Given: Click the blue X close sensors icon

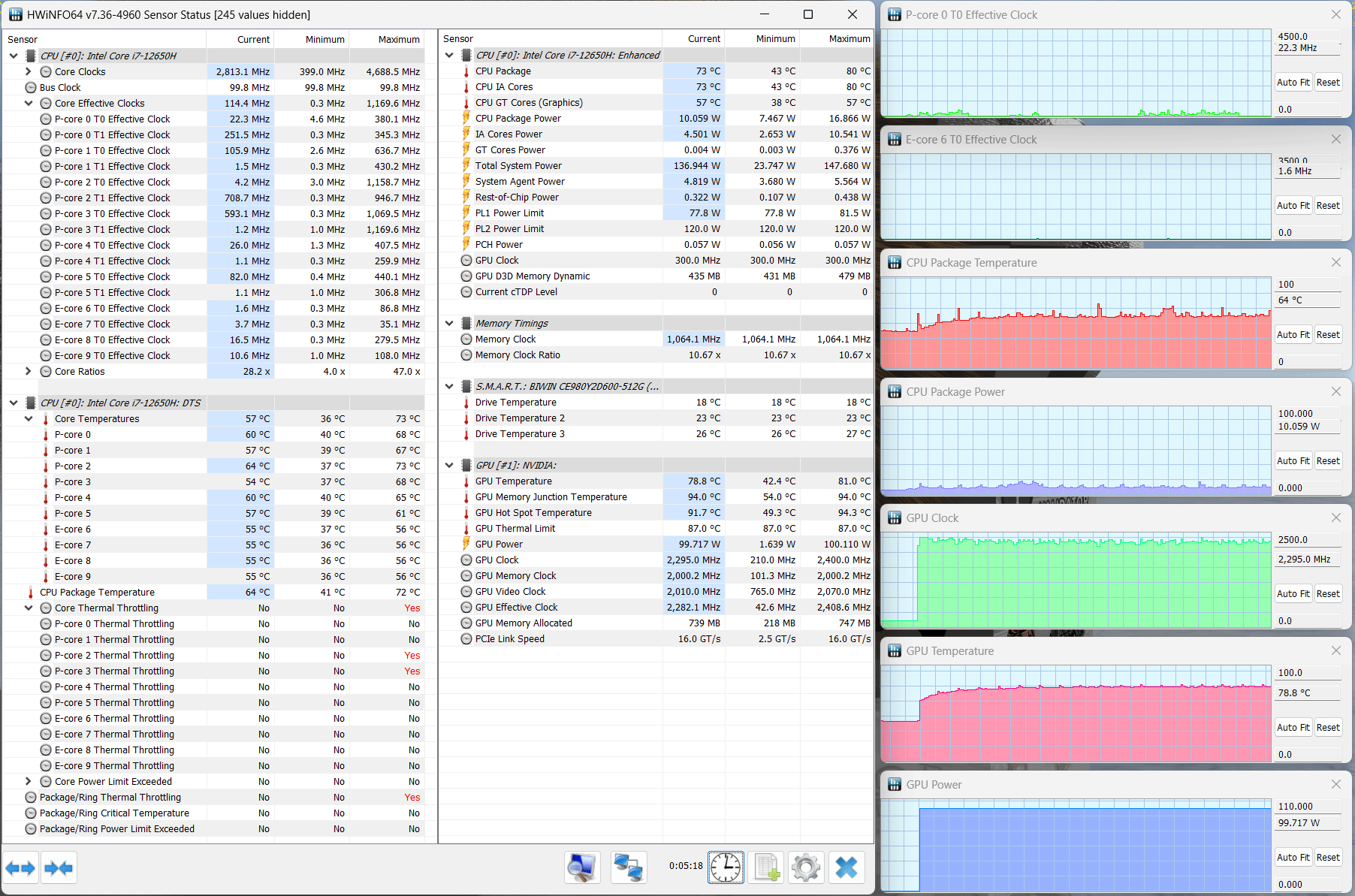Looking at the screenshot, I should coord(846,868).
